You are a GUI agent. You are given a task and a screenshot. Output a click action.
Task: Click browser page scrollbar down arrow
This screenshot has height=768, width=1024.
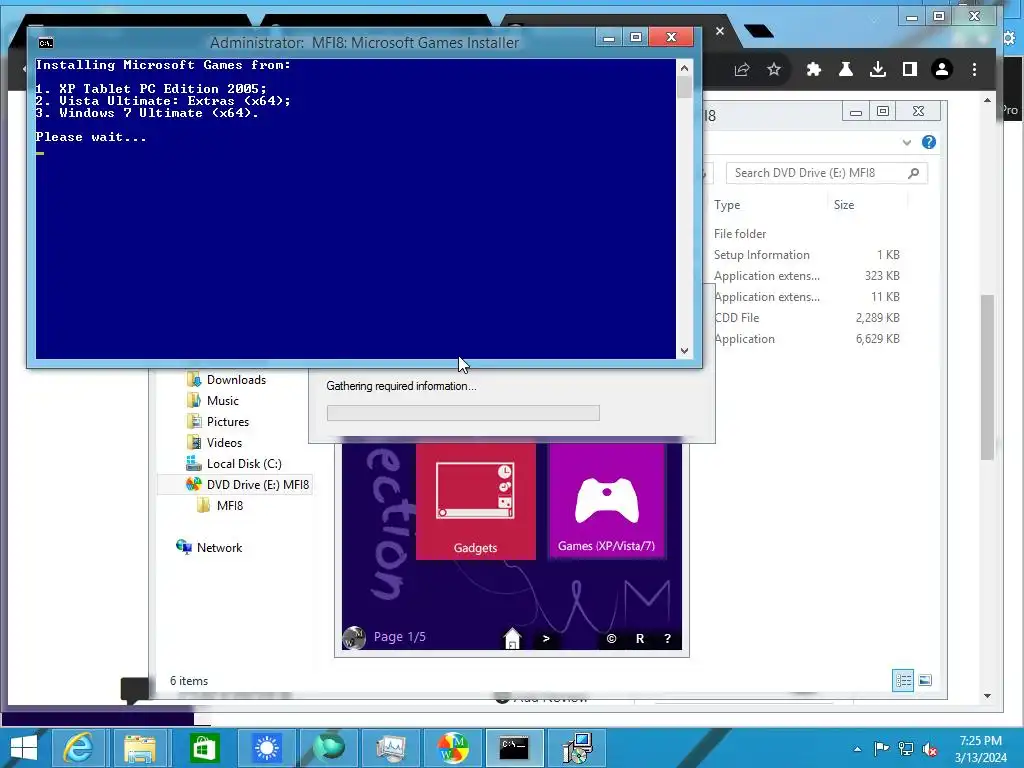pyautogui.click(x=987, y=696)
